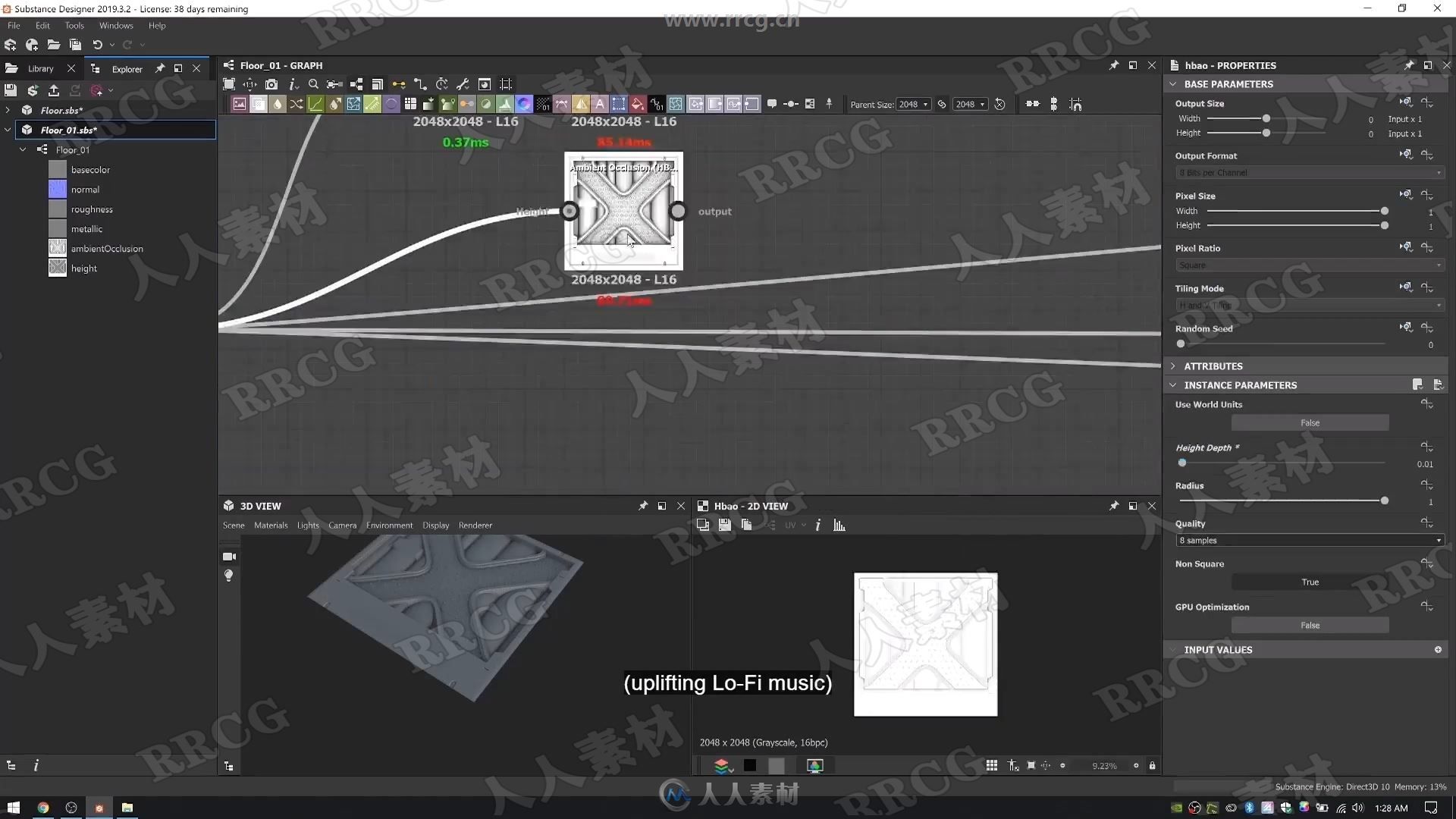
Task: Fit graph to view with frame icon
Action: click(229, 84)
